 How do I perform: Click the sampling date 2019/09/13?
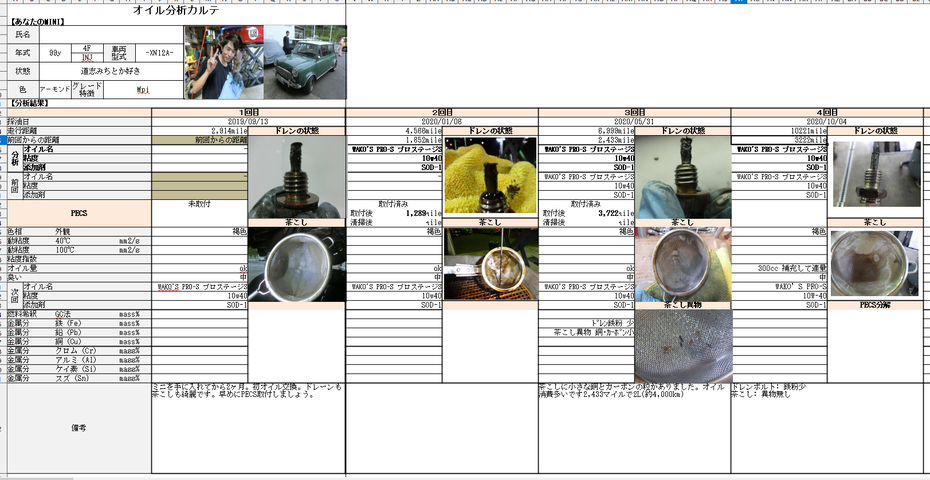249,121
